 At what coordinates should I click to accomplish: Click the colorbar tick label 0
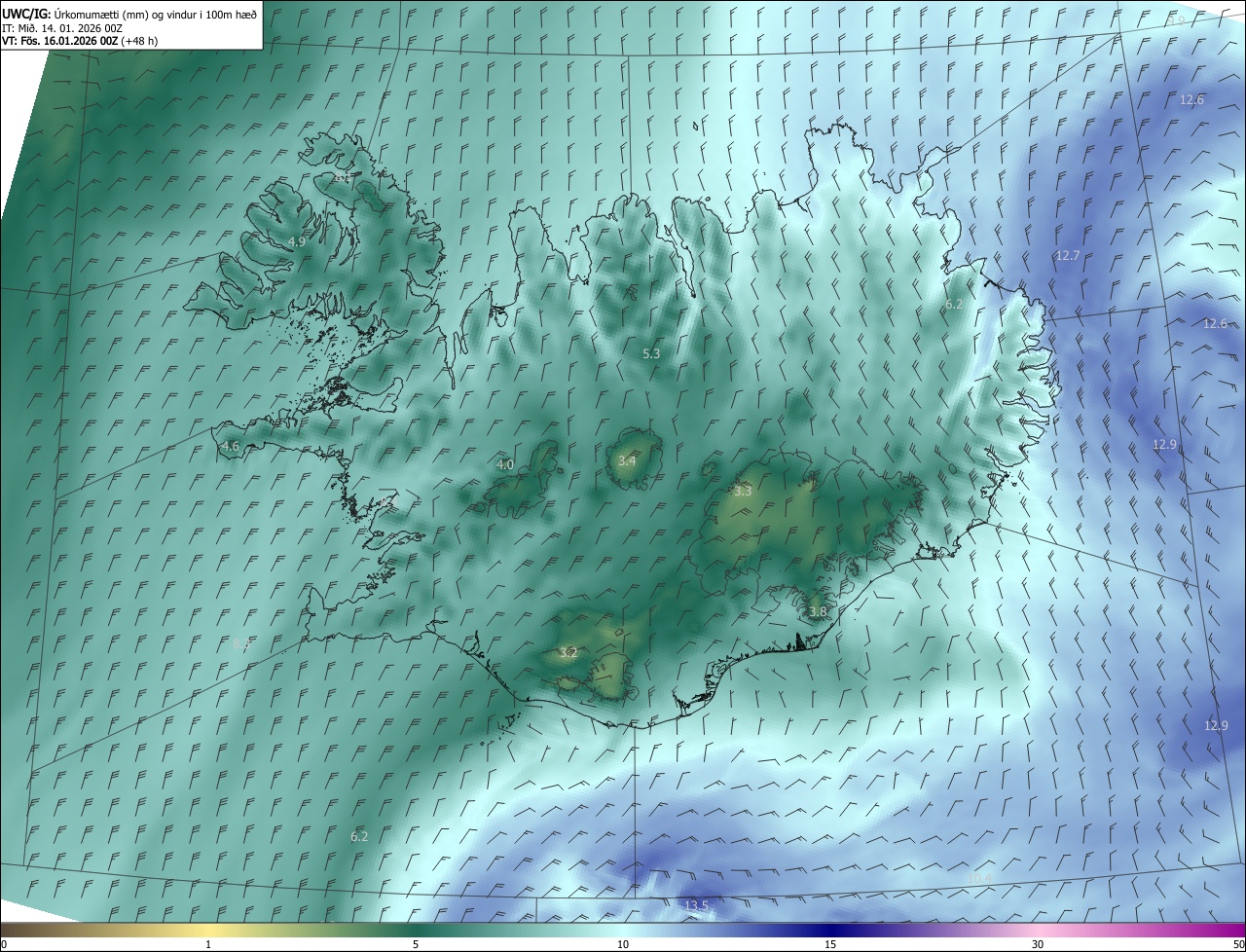(x=4, y=945)
